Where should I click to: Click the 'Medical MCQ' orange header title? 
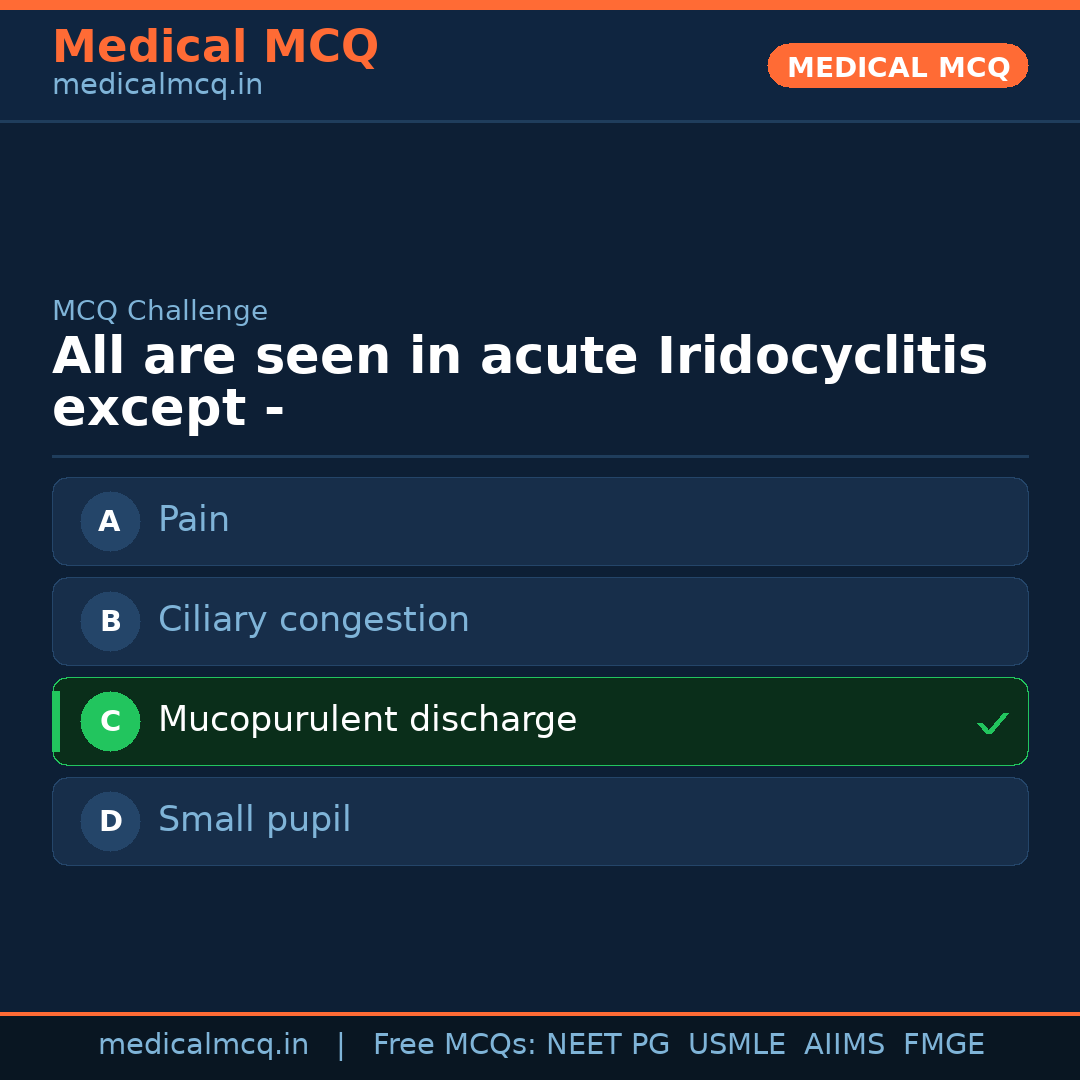click(215, 47)
